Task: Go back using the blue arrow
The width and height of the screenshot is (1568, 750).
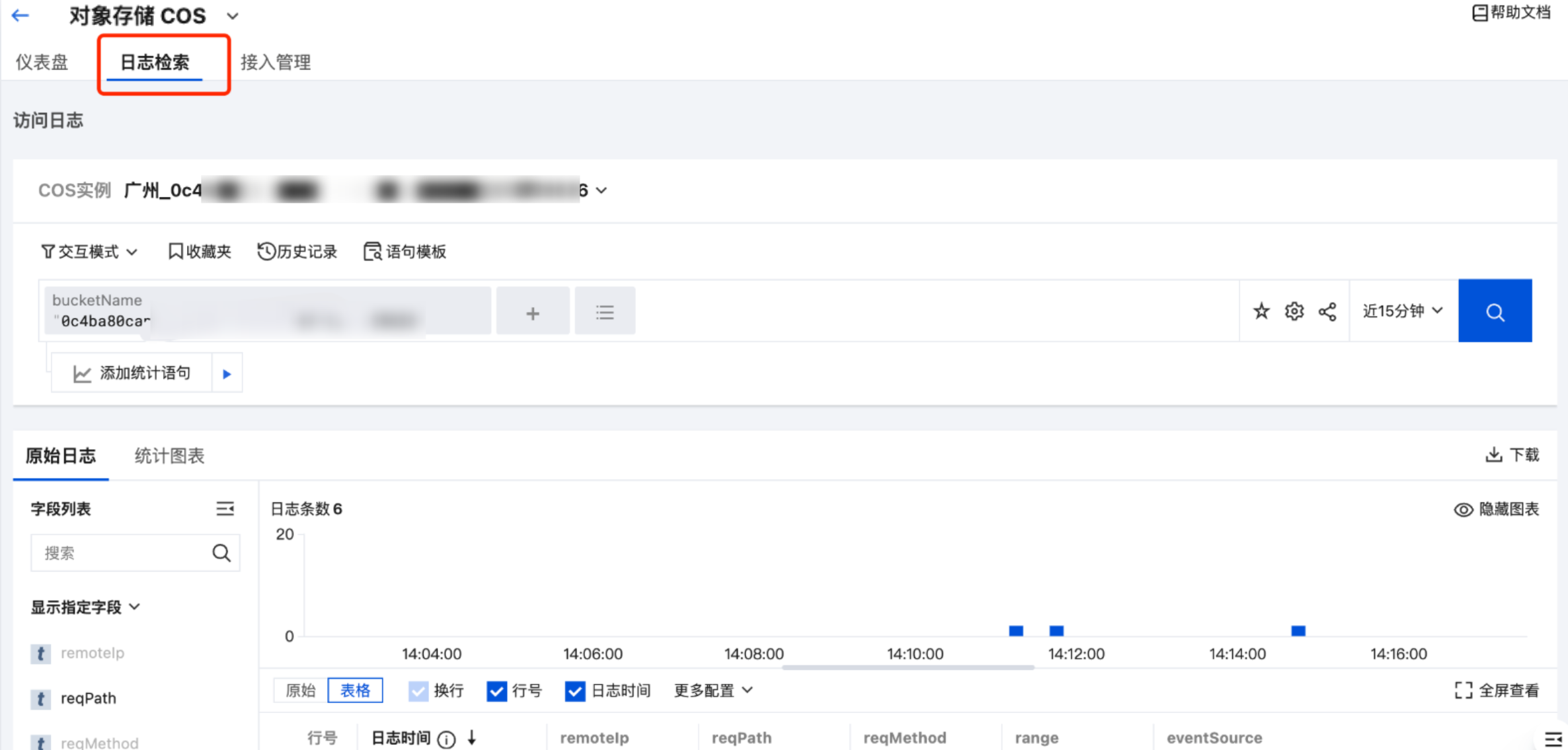Action: [x=20, y=15]
